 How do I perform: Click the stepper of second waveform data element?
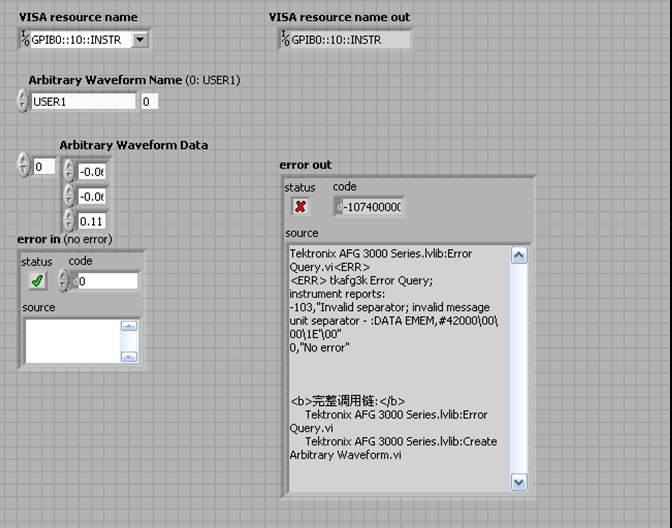pyautogui.click(x=69, y=196)
